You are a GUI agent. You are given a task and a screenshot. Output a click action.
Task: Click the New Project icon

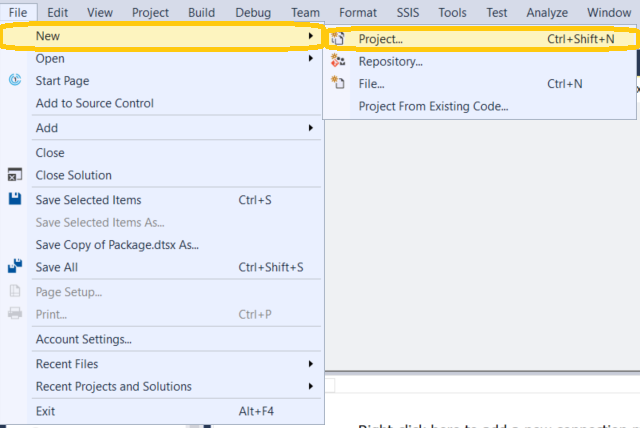[338, 39]
